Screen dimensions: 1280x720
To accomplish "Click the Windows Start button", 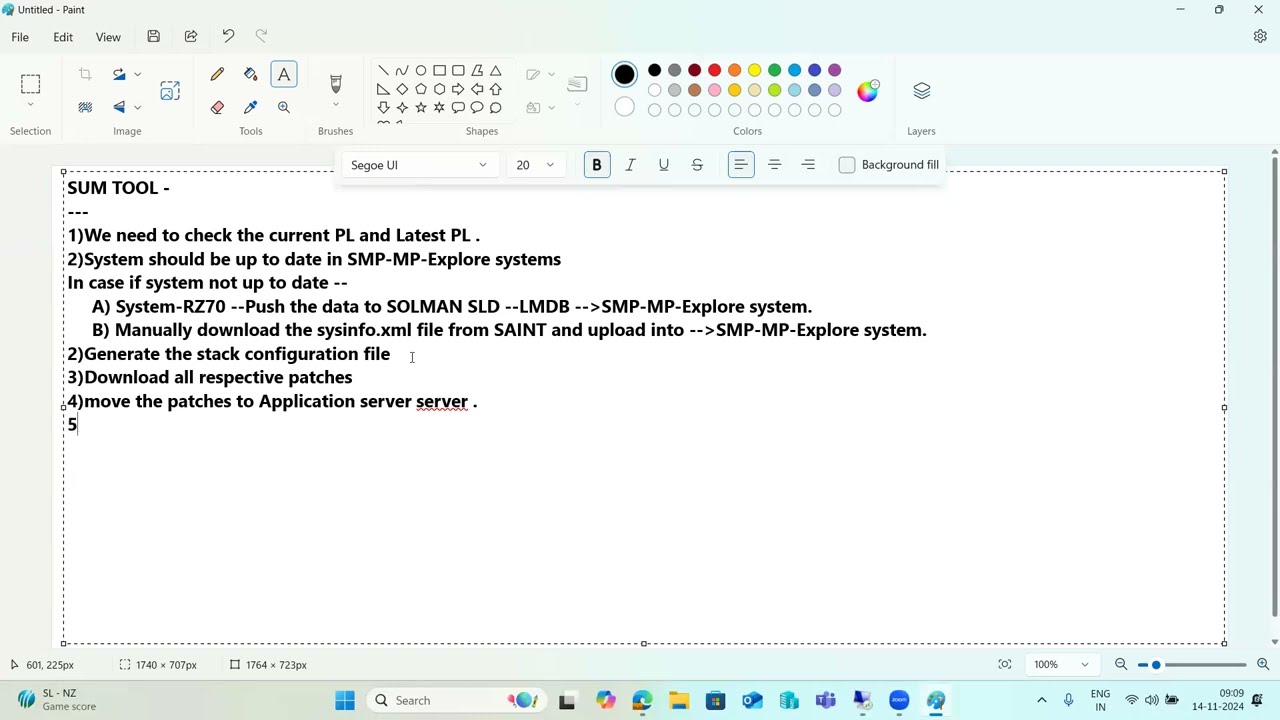I will click(345, 700).
